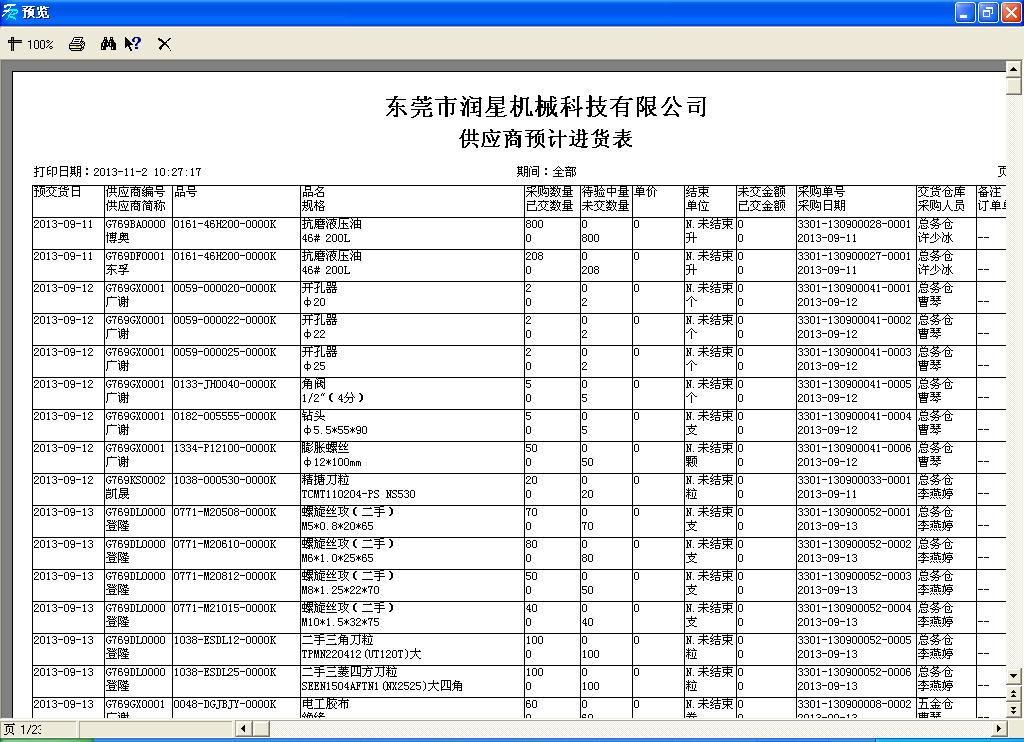The width and height of the screenshot is (1024, 742).
Task: Click item number 0182-005555-0000K
Action: click(x=225, y=416)
